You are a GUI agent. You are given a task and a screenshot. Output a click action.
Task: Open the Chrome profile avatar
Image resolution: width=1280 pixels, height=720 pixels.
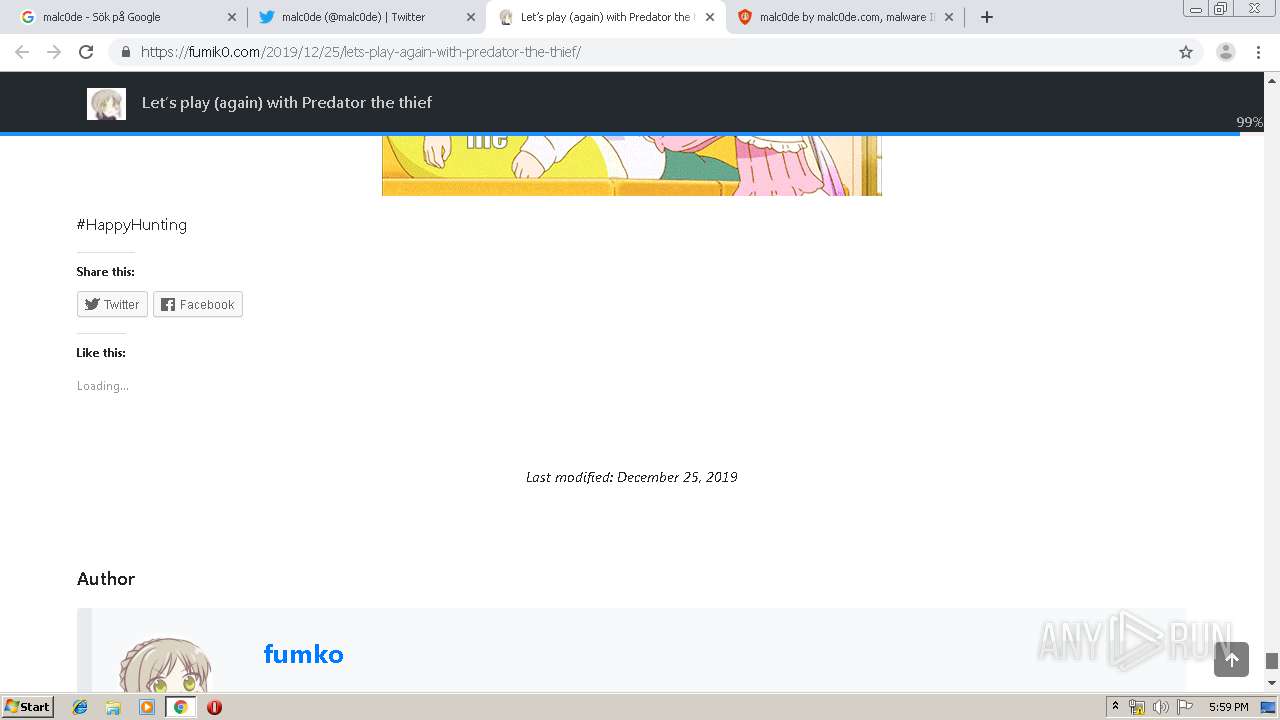1226,52
